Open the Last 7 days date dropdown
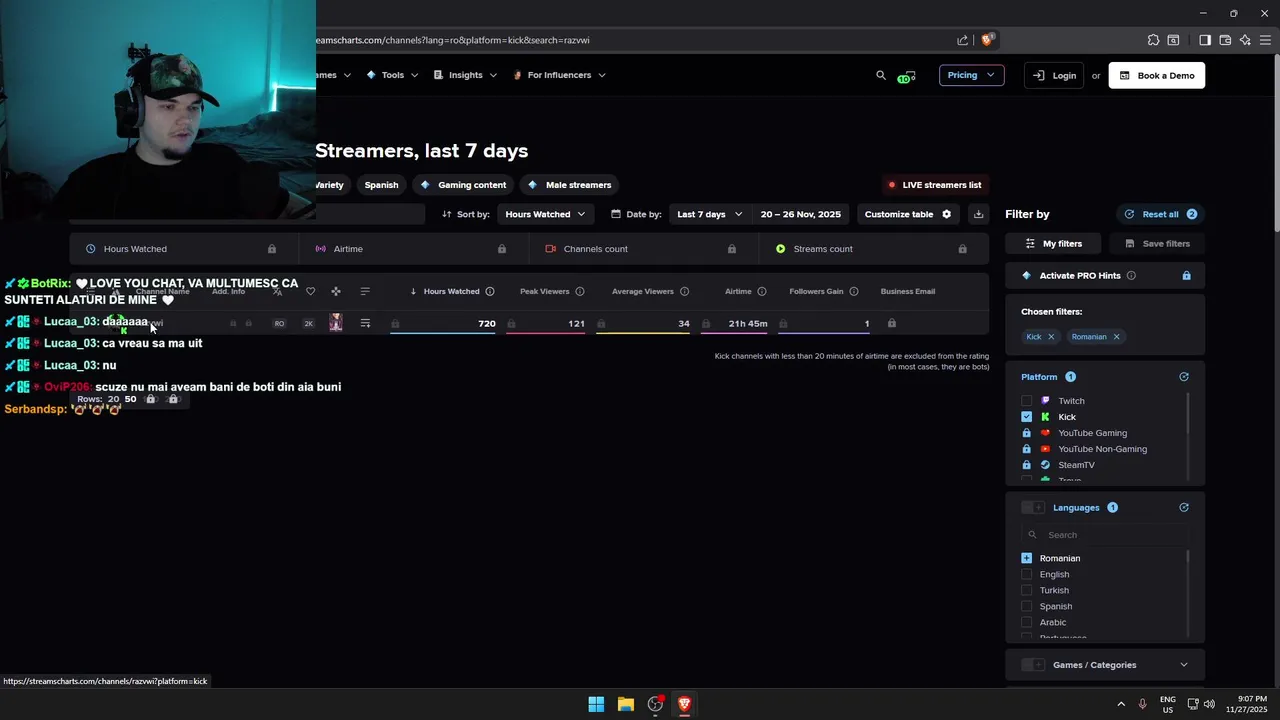Screen dimensions: 1280x720 (x=709, y=214)
